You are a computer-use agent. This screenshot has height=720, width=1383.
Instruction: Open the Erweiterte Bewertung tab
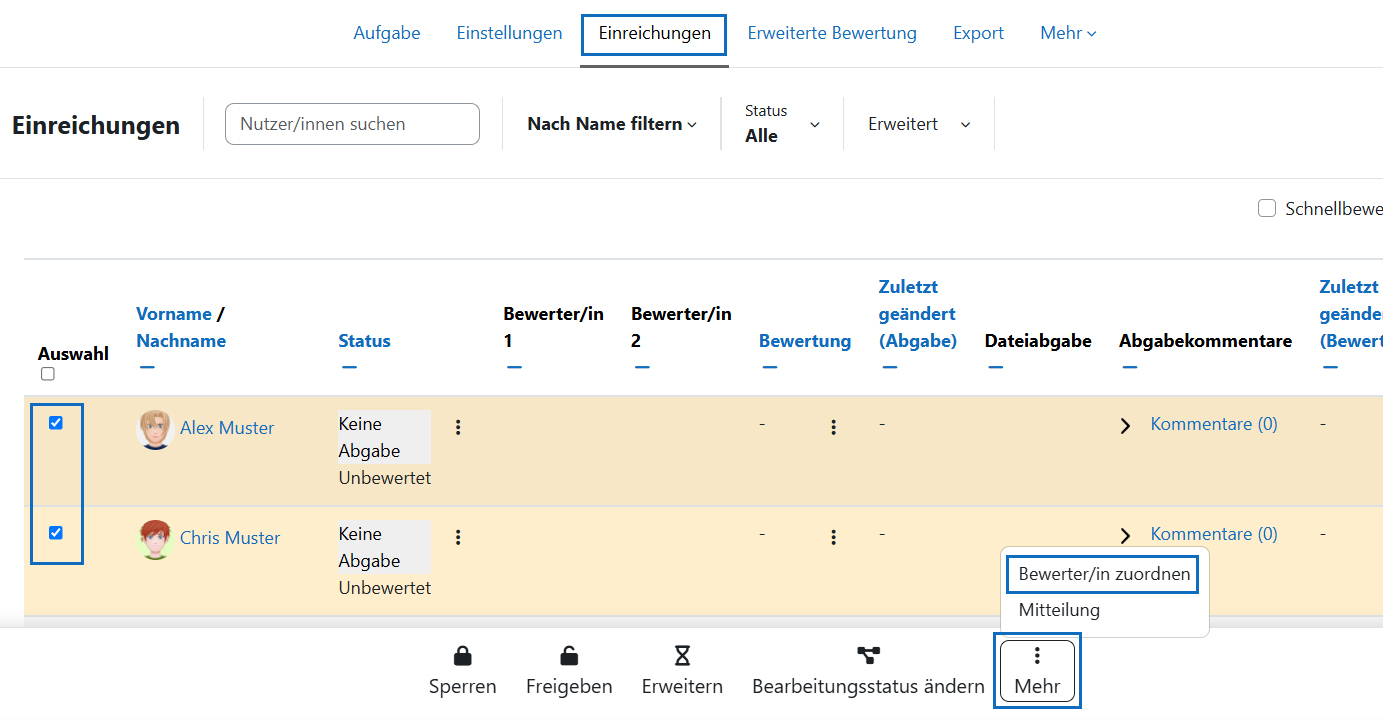(x=832, y=33)
